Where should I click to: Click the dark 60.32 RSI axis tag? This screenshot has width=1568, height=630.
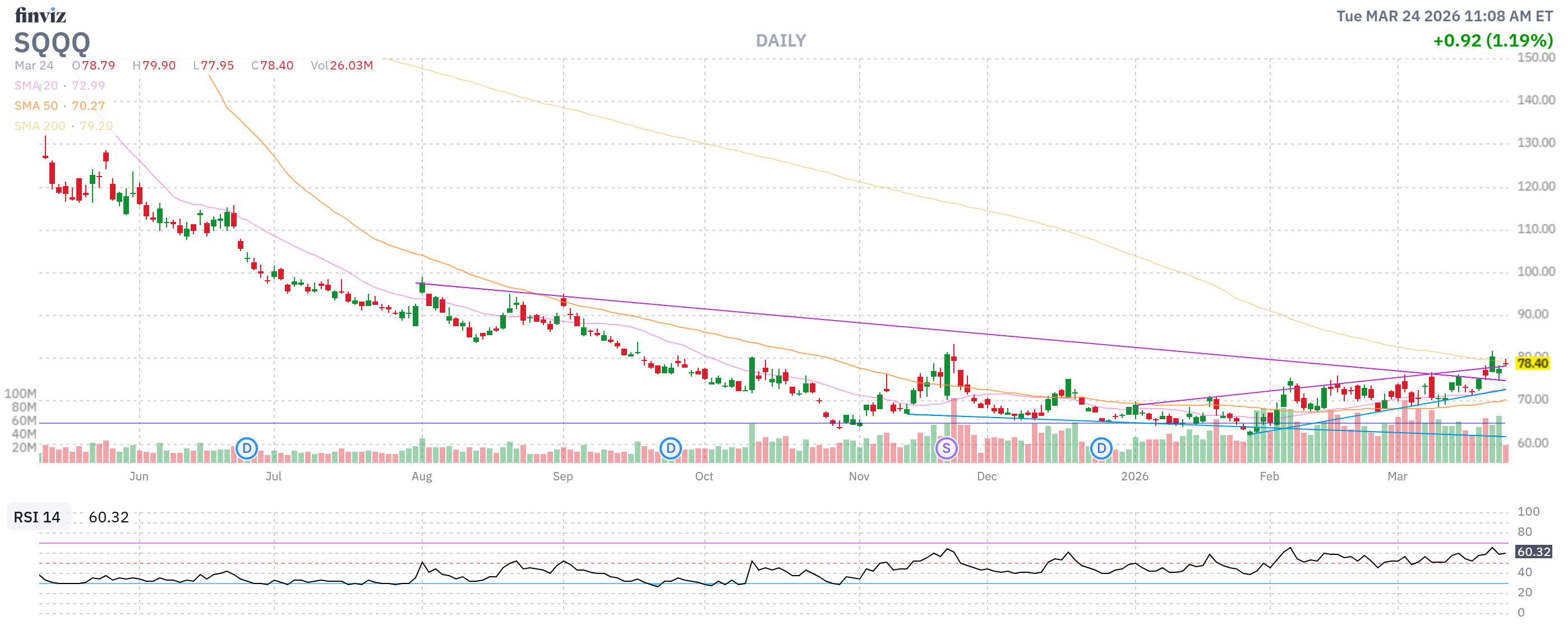click(x=1533, y=552)
